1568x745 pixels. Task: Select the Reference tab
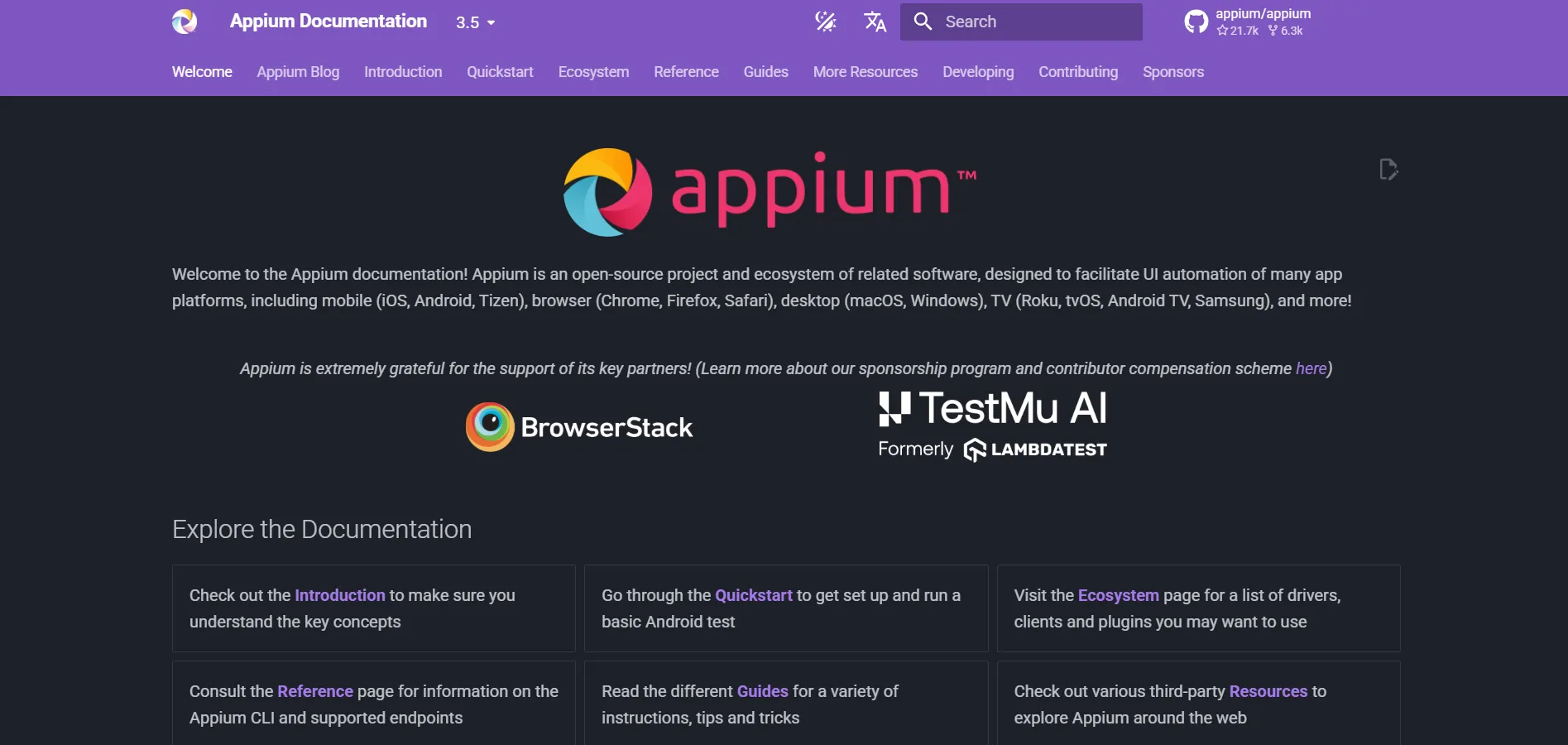686,72
